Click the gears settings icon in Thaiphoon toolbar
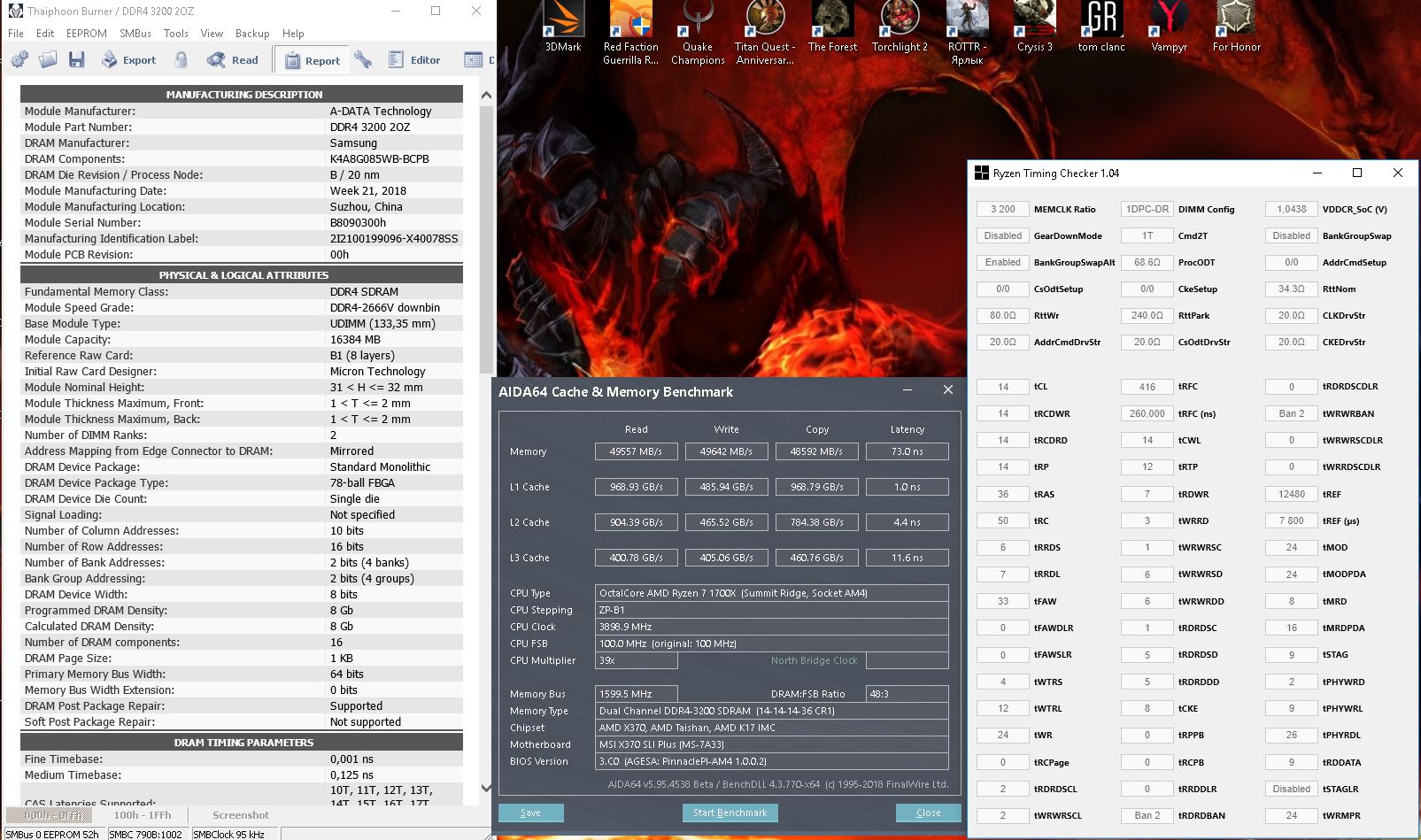 point(19,59)
